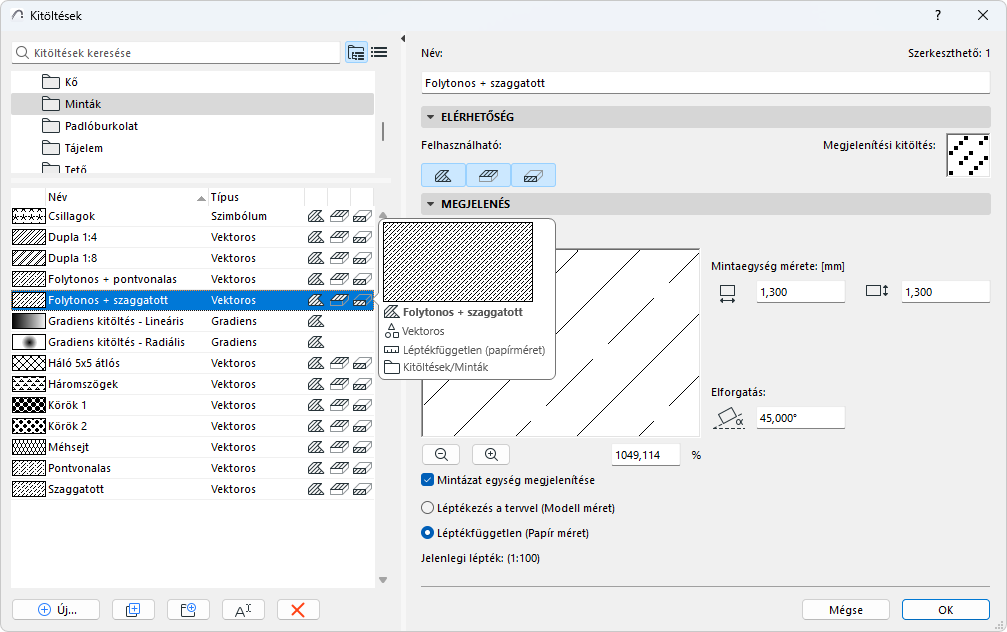
Task: Click the new folder icon button
Action: (x=187, y=609)
